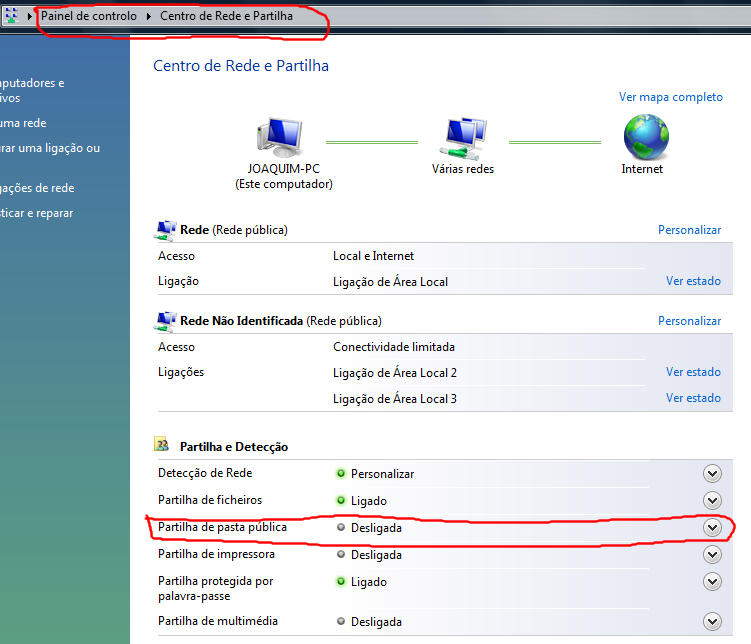Expand the Partilha de pasta pública options

pos(712,528)
